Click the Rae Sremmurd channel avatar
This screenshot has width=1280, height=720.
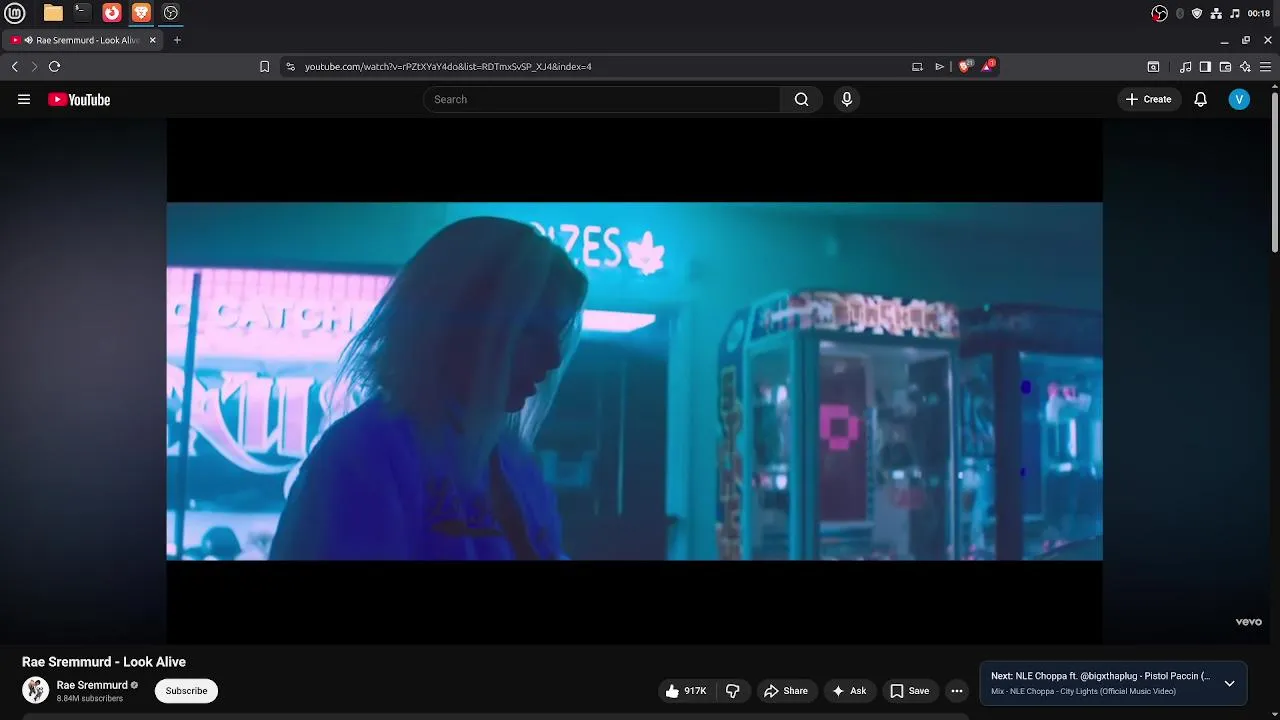pos(36,690)
